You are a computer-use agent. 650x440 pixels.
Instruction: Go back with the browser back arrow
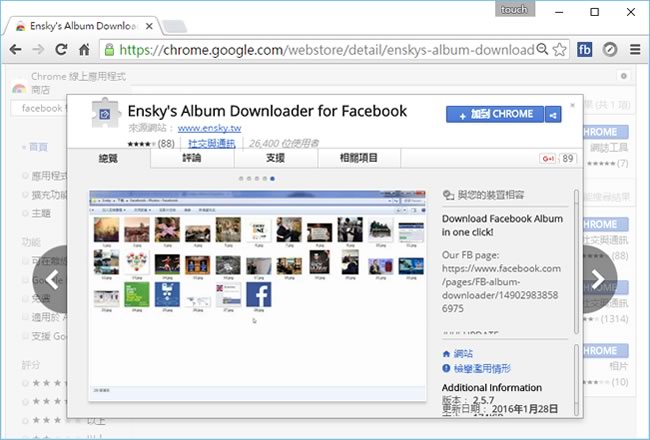click(x=15, y=50)
